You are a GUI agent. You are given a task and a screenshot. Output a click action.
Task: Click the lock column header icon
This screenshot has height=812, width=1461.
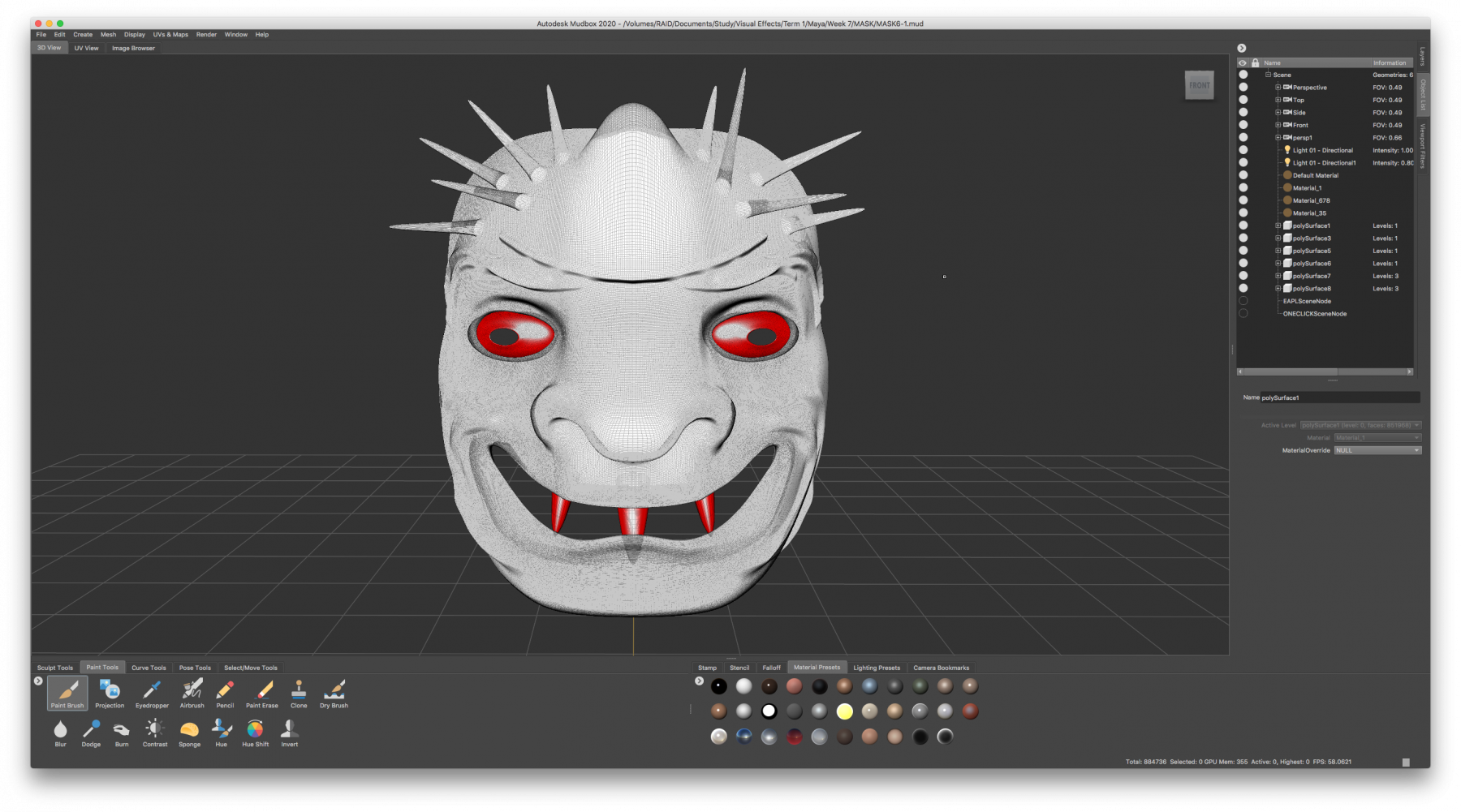pyautogui.click(x=1255, y=62)
